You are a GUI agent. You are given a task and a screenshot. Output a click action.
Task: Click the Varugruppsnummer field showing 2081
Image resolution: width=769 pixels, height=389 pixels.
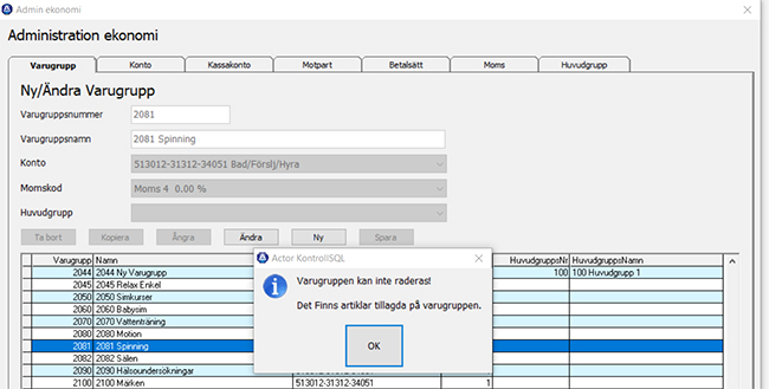(180, 115)
